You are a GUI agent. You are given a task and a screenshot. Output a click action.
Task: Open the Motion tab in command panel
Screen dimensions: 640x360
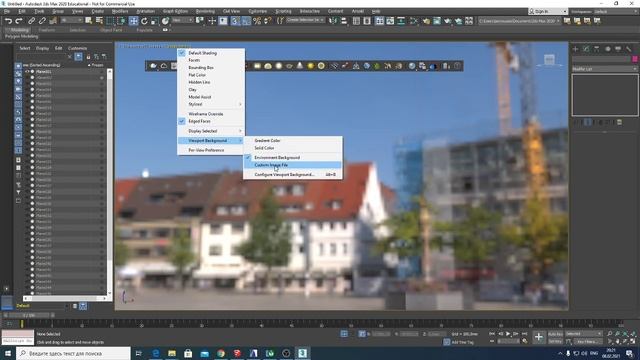[x=607, y=49]
